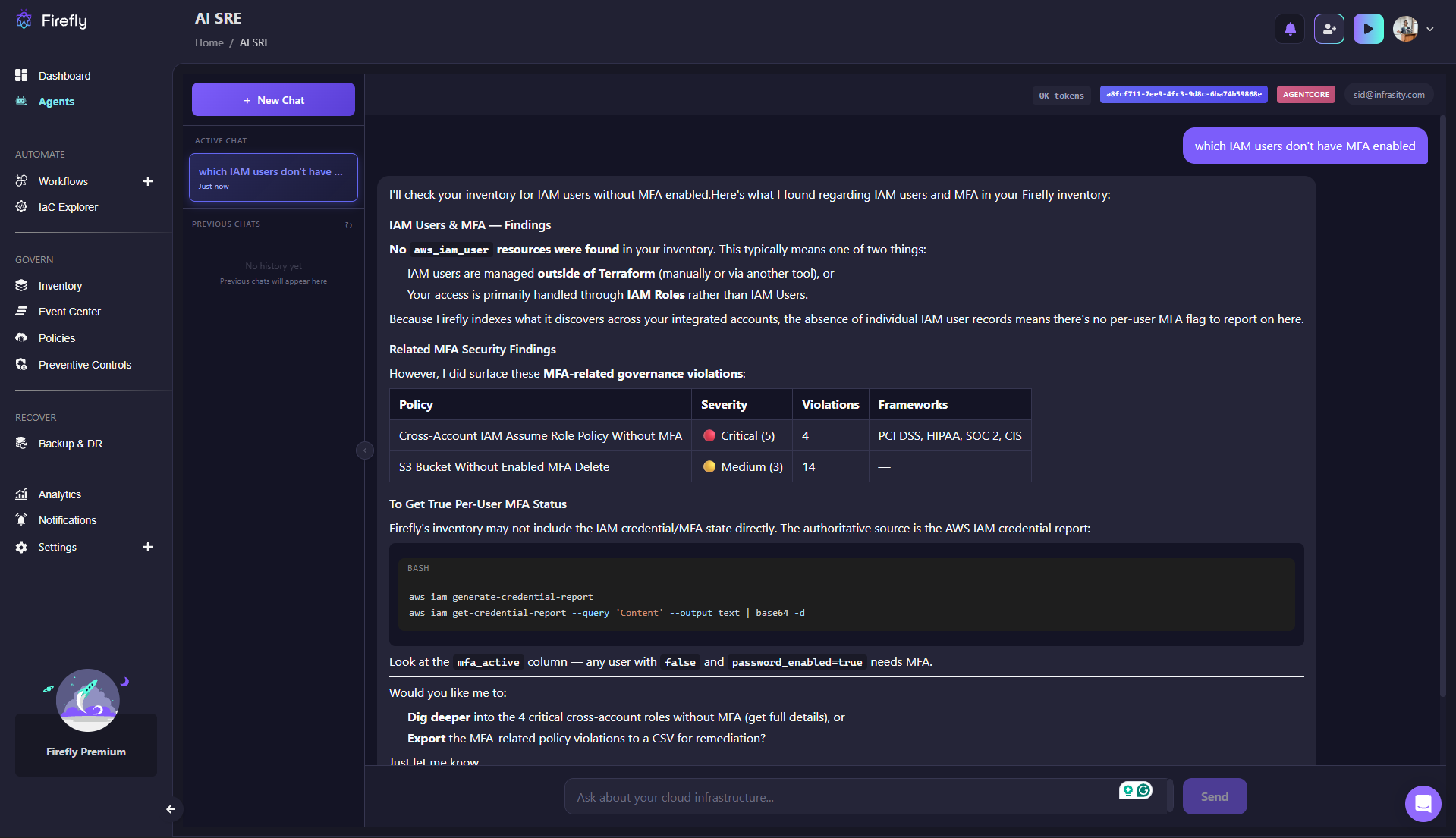
Task: Expand the user account dropdown chevron
Action: 1430,29
